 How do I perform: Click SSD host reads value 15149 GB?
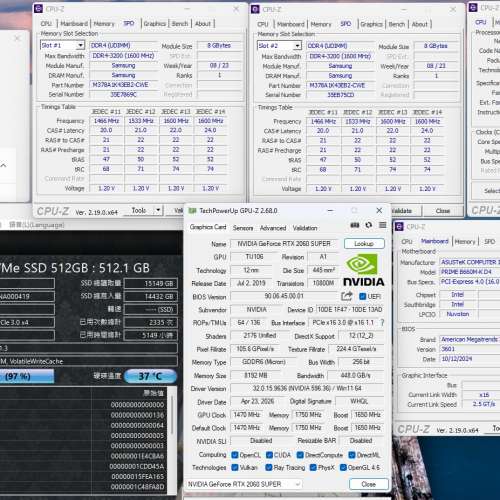click(151, 284)
